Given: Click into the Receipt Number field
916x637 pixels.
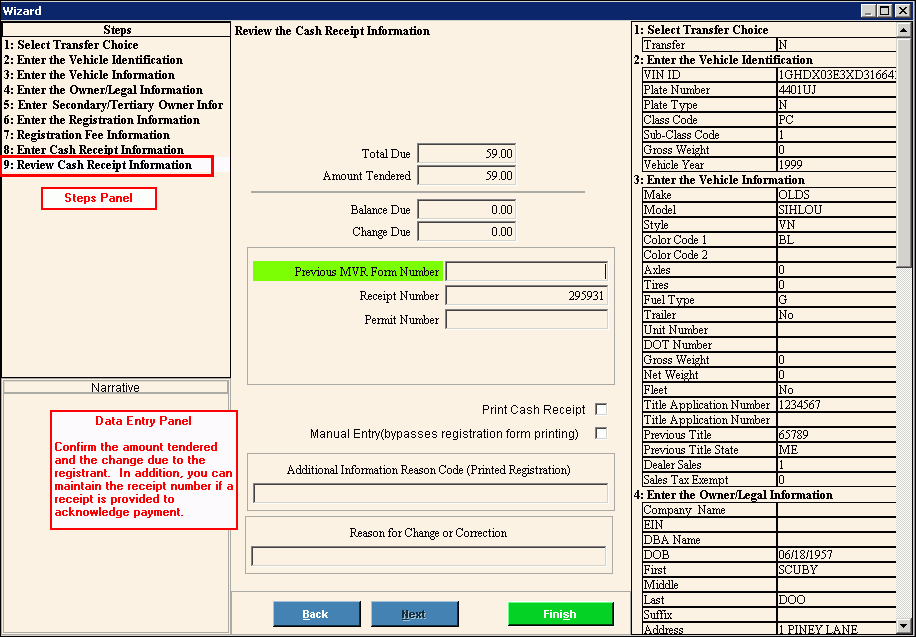Looking at the screenshot, I should point(526,295).
